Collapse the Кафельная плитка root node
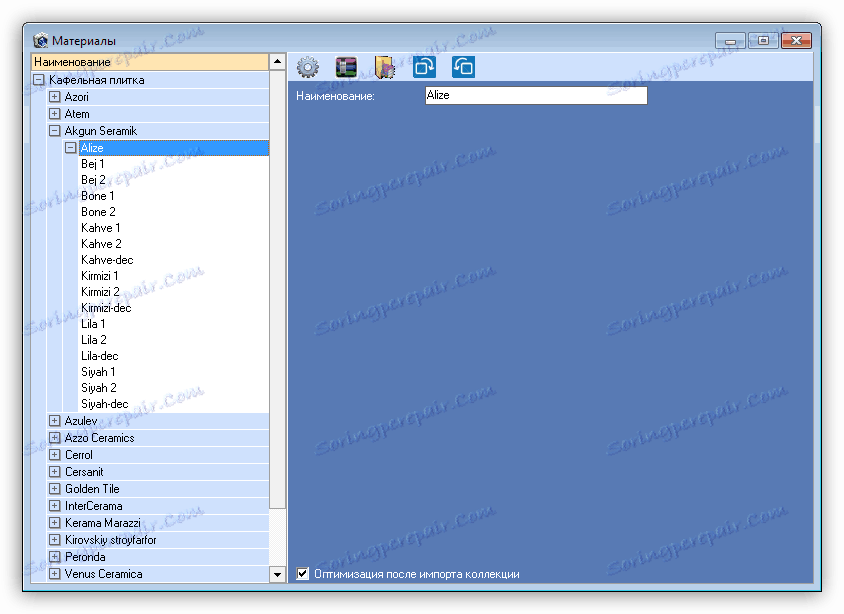 point(39,80)
